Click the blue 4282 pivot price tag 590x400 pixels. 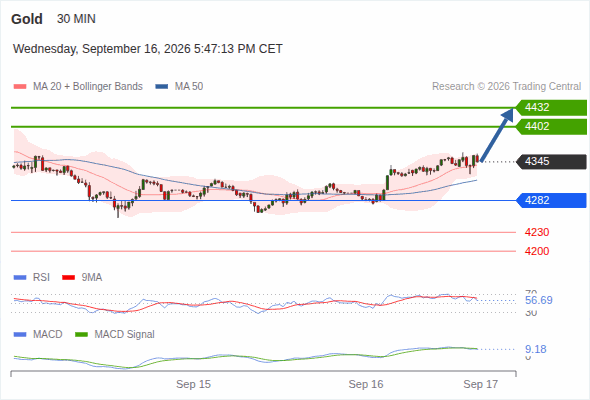pyautogui.click(x=551, y=200)
